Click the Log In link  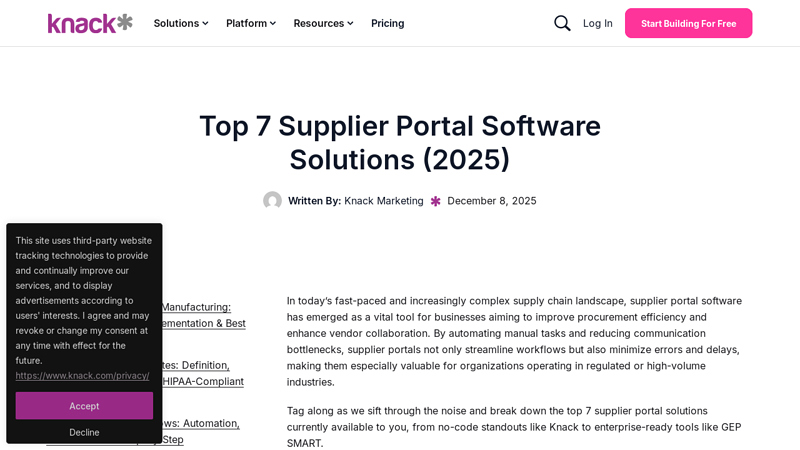click(x=597, y=23)
